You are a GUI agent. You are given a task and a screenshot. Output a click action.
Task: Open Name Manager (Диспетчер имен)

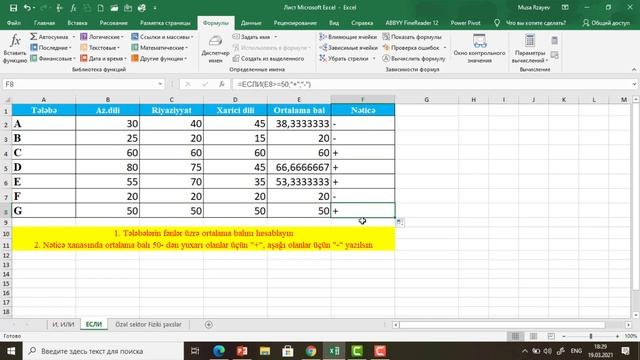tap(215, 49)
